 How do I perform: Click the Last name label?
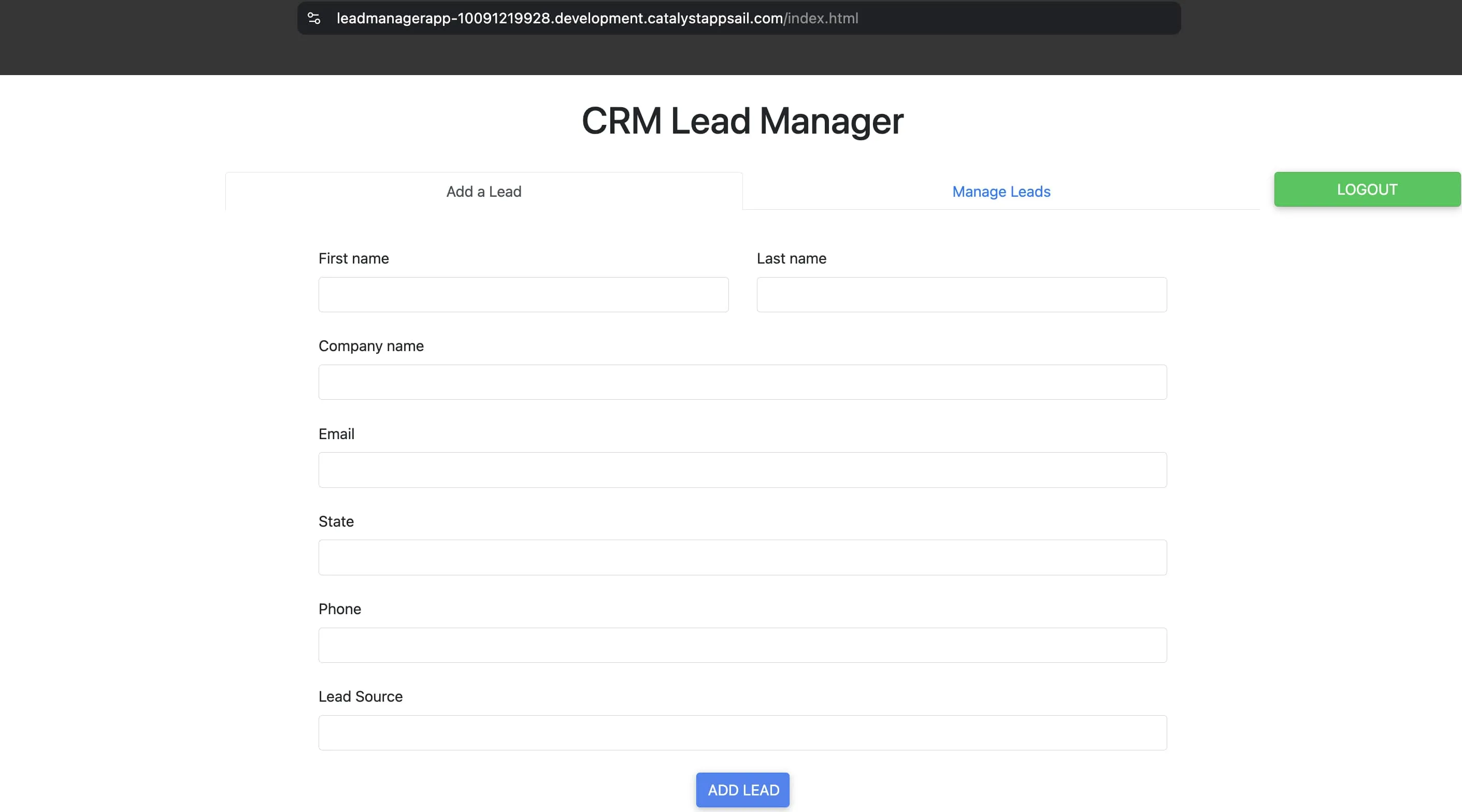[x=791, y=258]
